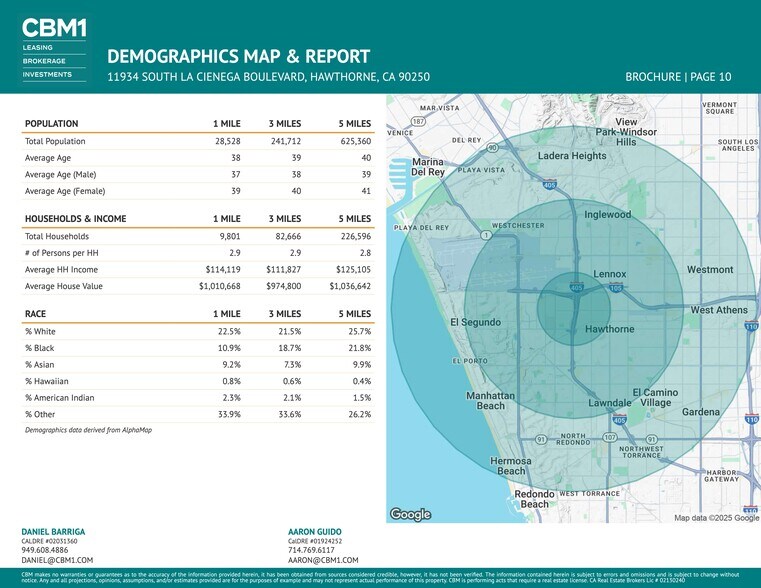
Task: Click the I-405 shield below Ladera Heights
Action: [550, 184]
